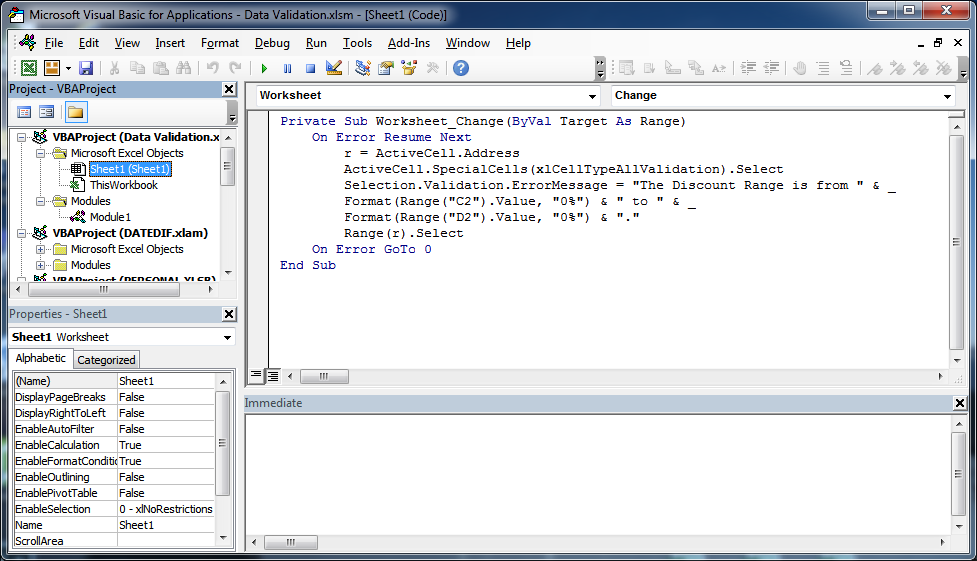Open the Insert UserForm dropdown arrow

(x=68, y=68)
